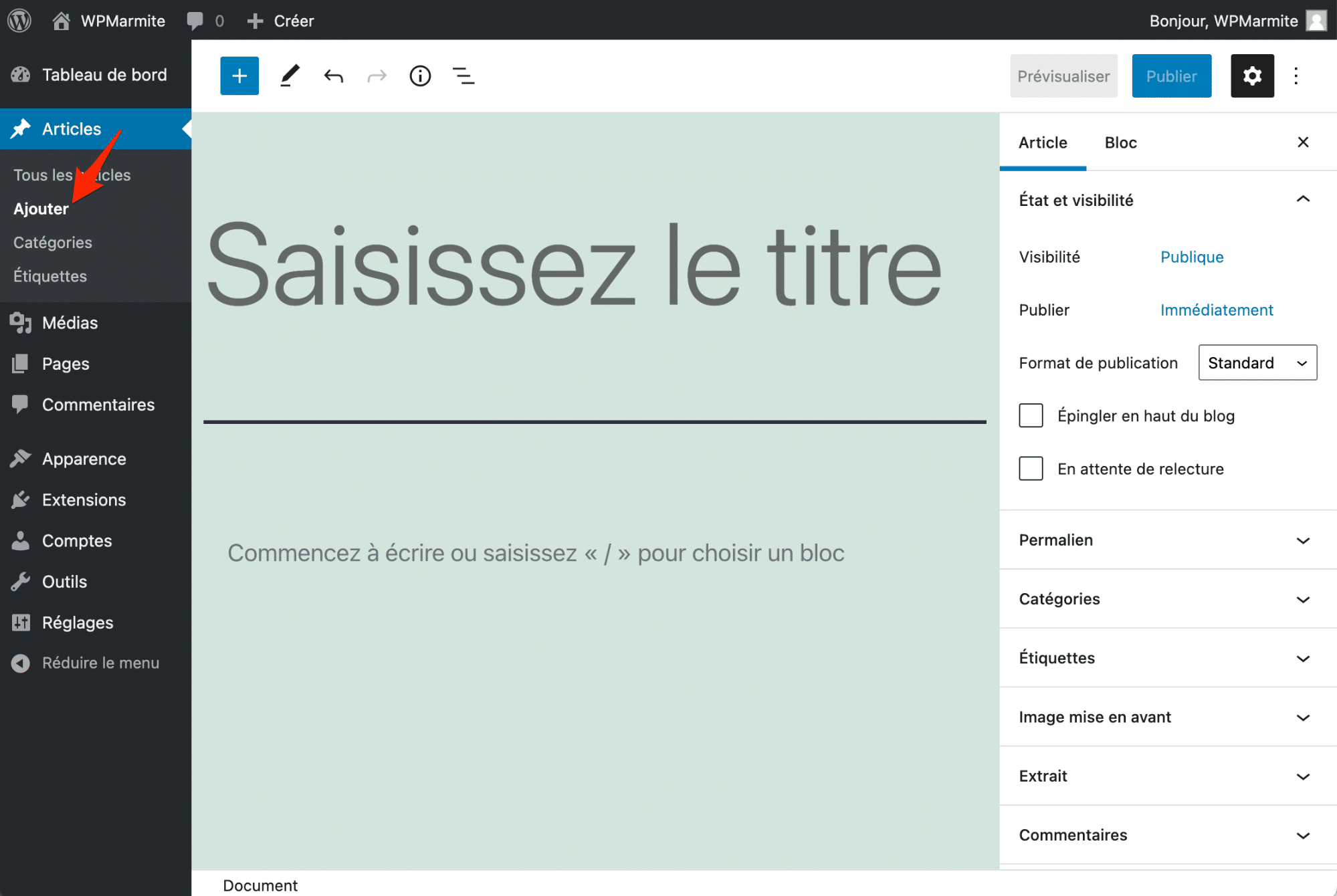
Task: Switch to the Bloc tab
Action: pyautogui.click(x=1120, y=142)
